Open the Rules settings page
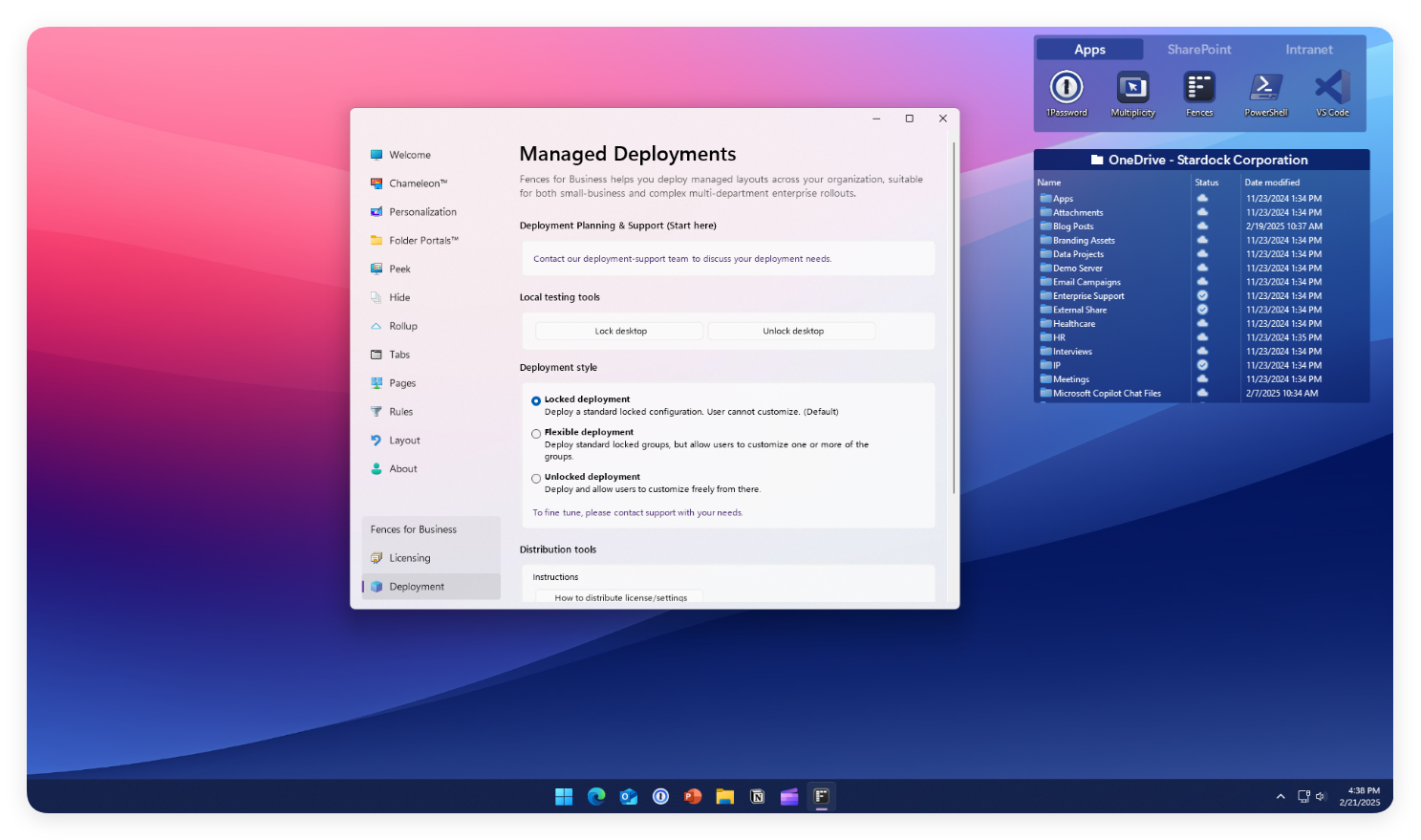This screenshot has width=1421, height=840. [431, 412]
